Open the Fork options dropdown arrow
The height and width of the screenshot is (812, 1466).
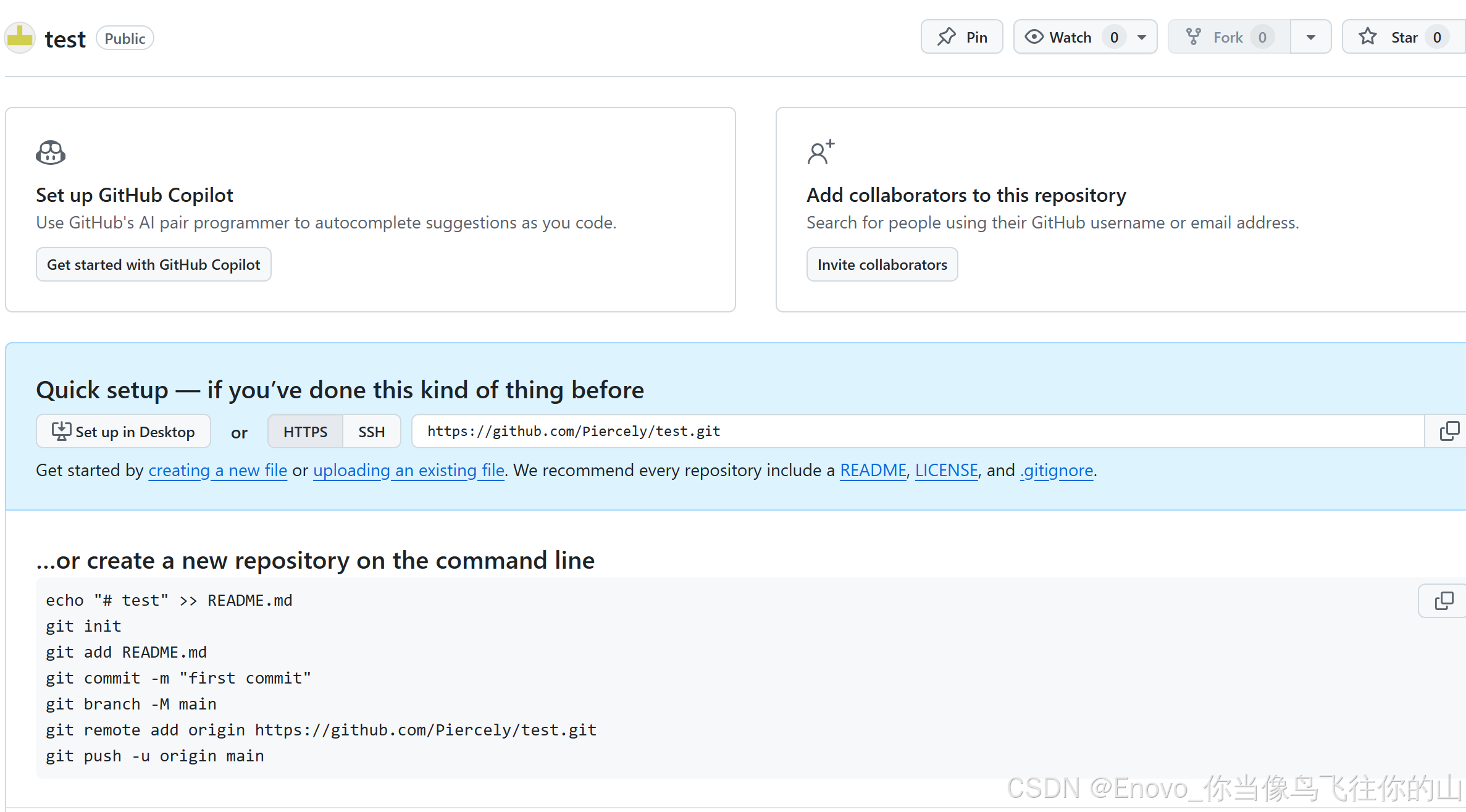click(1310, 38)
